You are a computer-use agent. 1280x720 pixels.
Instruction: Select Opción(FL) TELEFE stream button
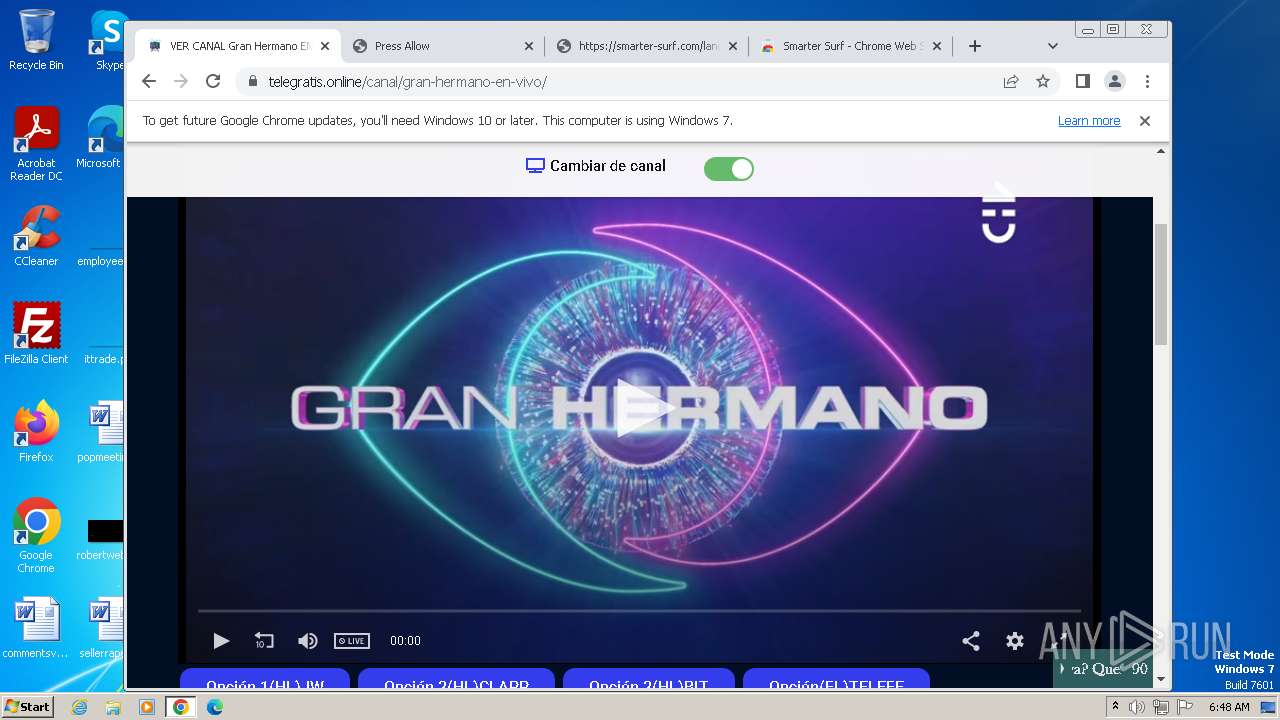(836, 679)
